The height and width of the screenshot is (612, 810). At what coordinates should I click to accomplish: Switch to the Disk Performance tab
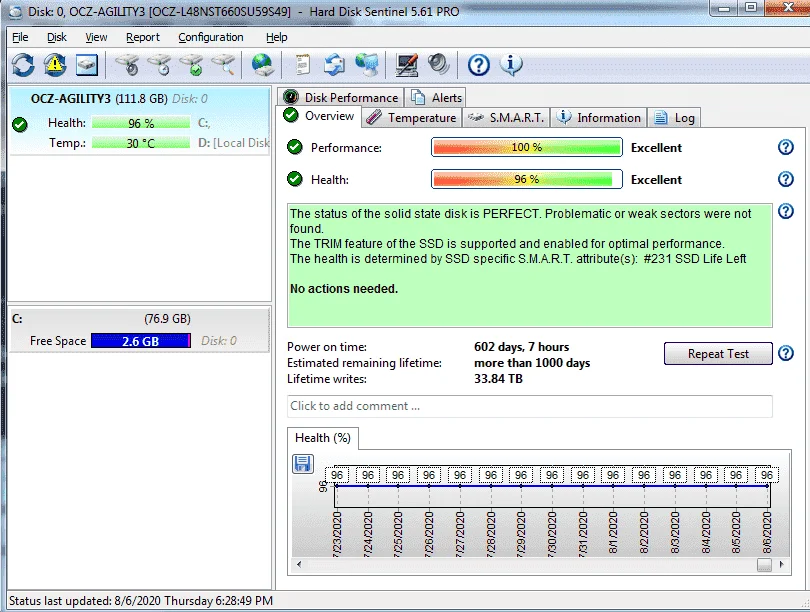[341, 97]
